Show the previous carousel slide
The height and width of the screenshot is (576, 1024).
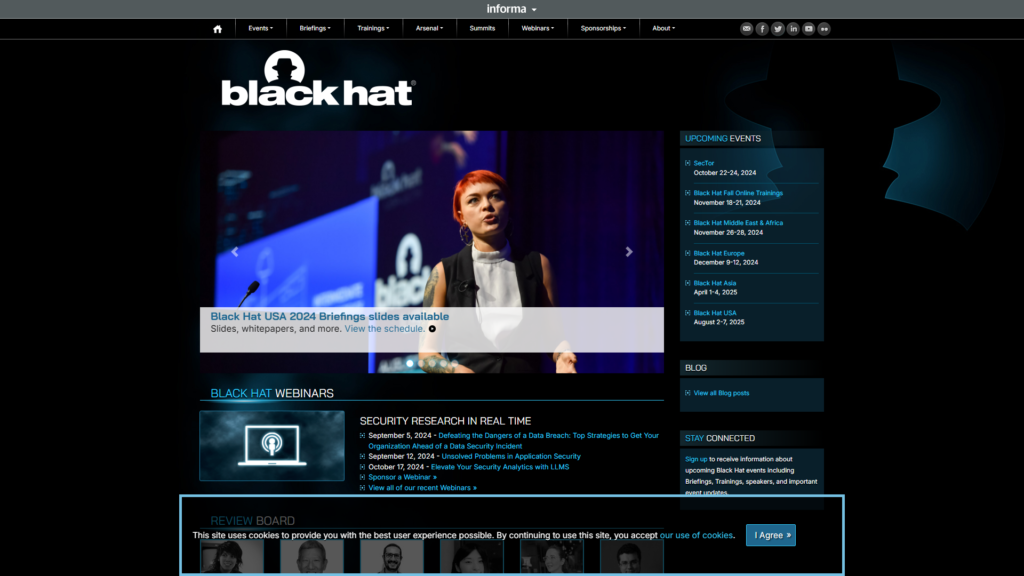[234, 251]
